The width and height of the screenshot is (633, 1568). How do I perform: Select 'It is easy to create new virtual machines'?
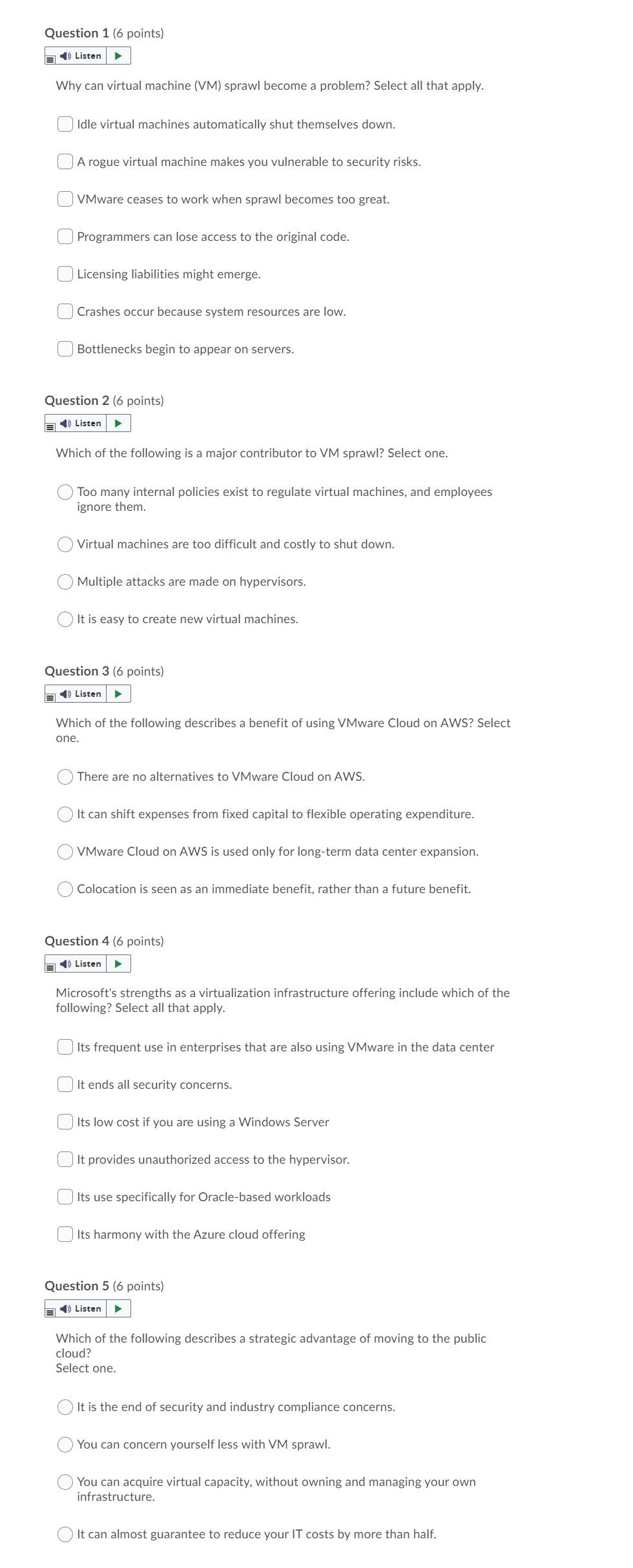click(65, 619)
